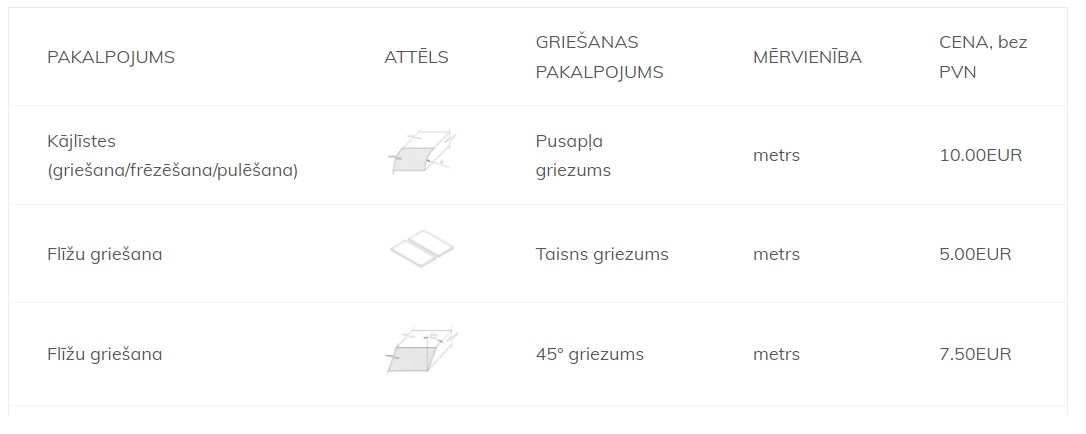Click the 7.50EUR price
Image resolution: width=1086 pixels, height=434 pixels.
(975, 354)
